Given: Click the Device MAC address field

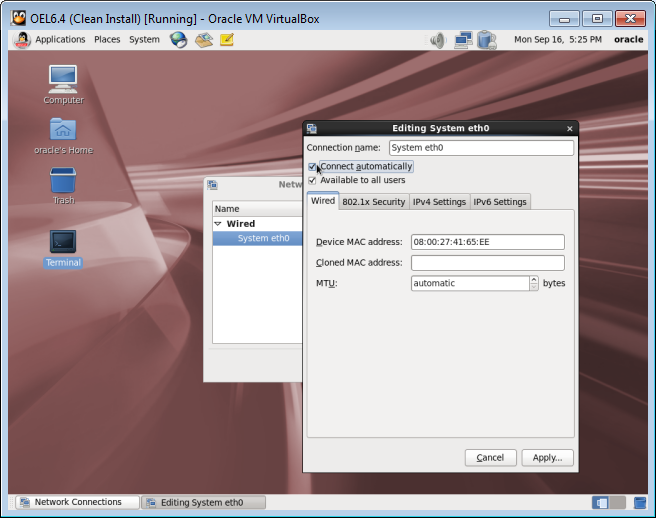Looking at the screenshot, I should pyautogui.click(x=487, y=242).
